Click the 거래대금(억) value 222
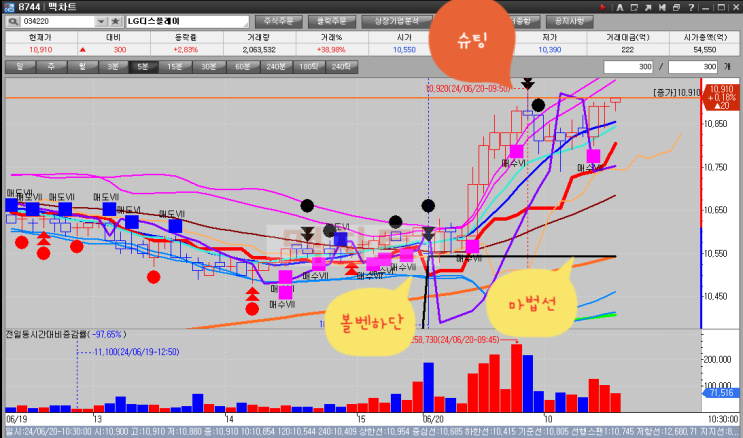Screen dimensions: 743x438 pyautogui.click(x=627, y=50)
